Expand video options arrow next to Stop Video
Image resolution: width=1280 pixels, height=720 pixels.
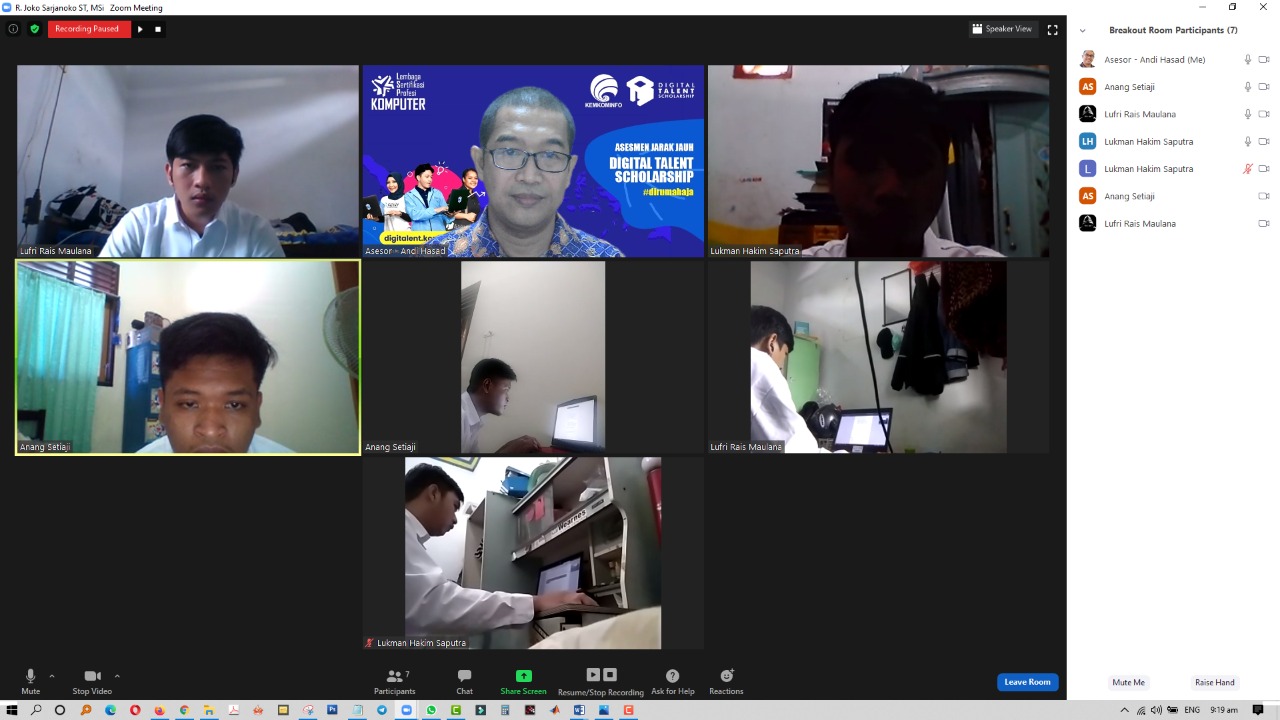(x=117, y=676)
